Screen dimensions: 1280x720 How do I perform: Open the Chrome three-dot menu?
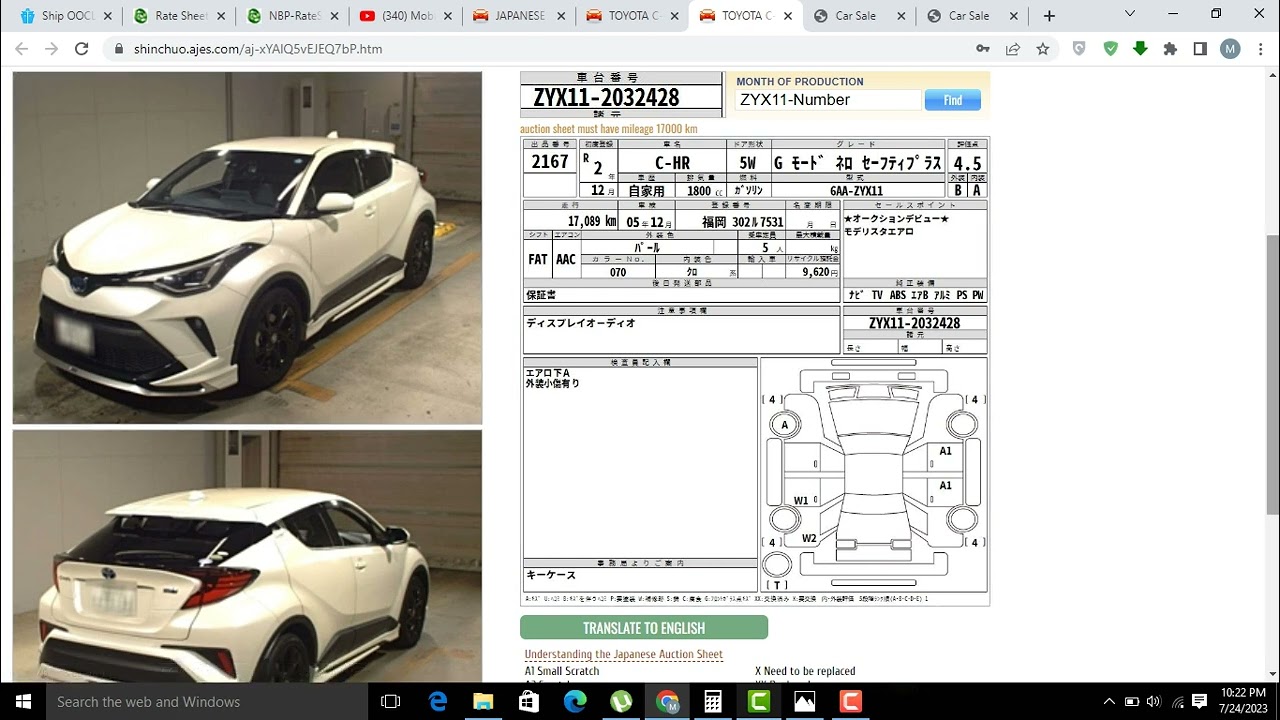pyautogui.click(x=1260, y=49)
